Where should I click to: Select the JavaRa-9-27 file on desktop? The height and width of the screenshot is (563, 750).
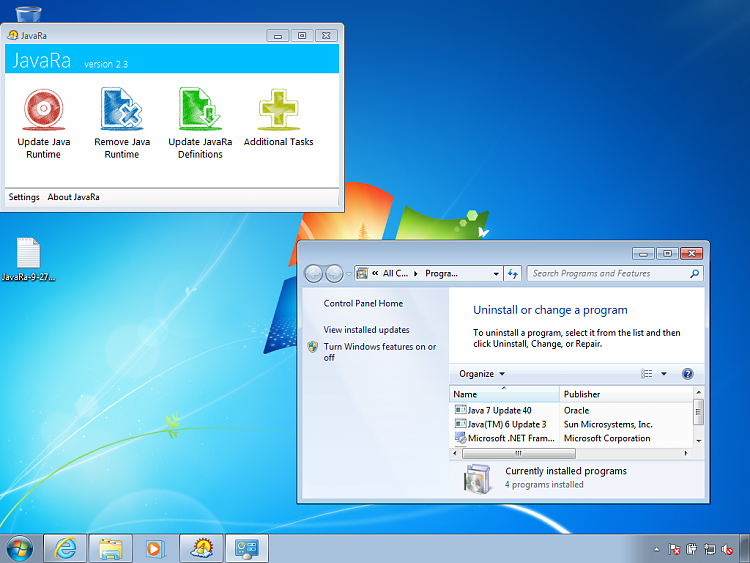[x=29, y=259]
